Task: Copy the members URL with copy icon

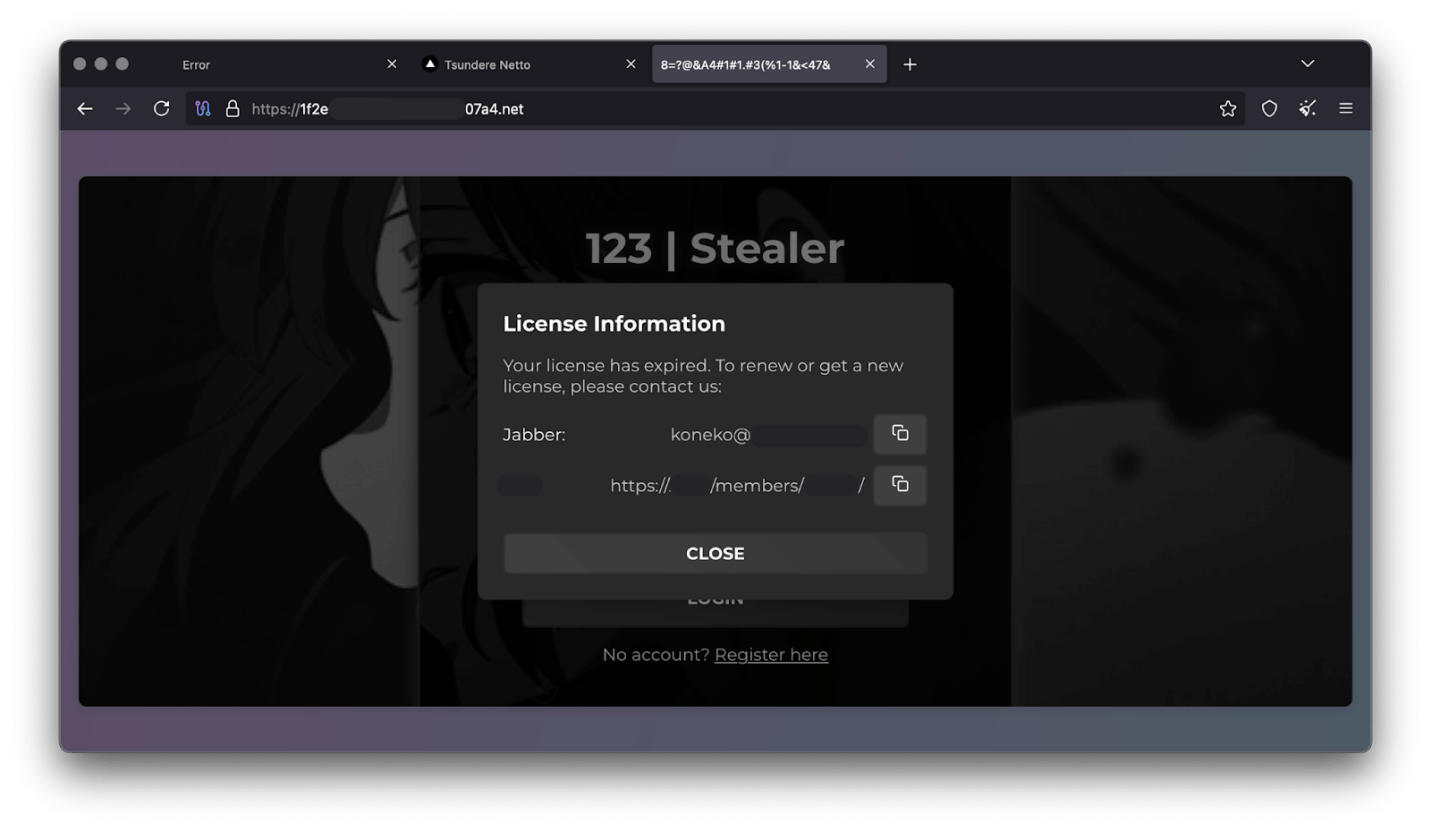Action: point(899,485)
